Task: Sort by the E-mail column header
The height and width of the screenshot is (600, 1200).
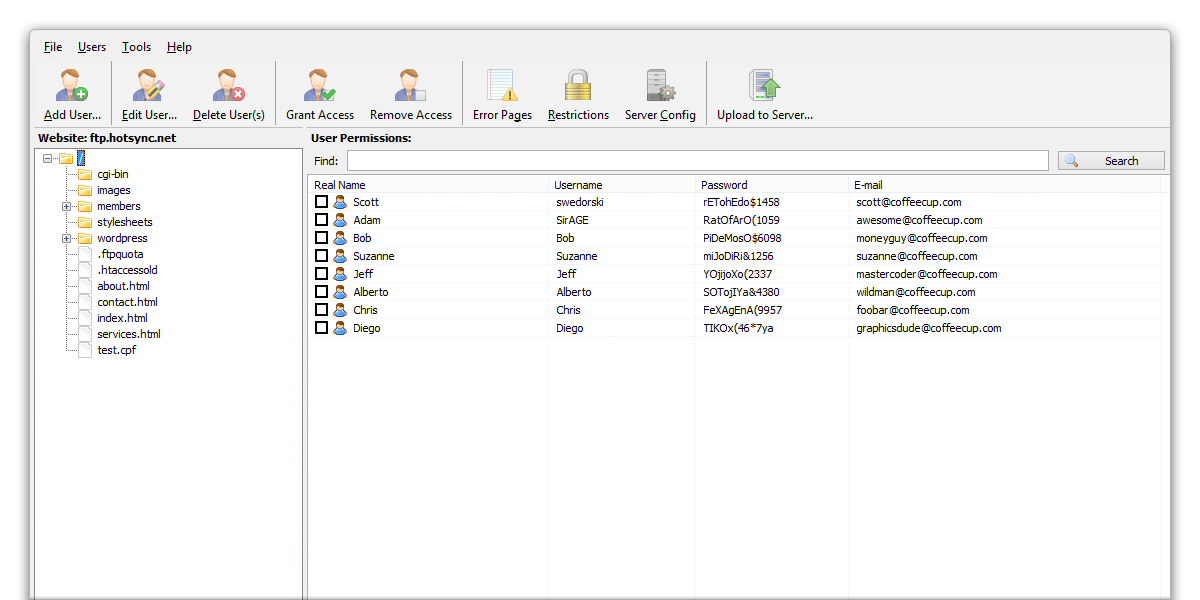Action: [x=1004, y=185]
